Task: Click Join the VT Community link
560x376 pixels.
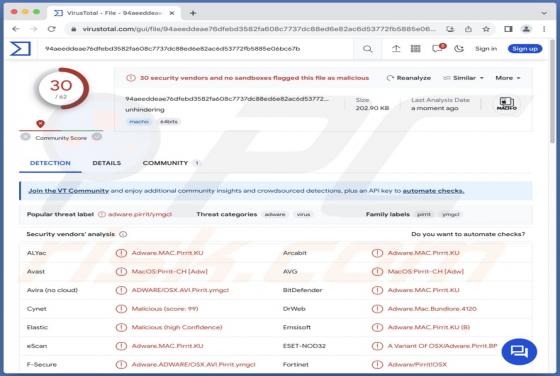Action: [69, 191]
